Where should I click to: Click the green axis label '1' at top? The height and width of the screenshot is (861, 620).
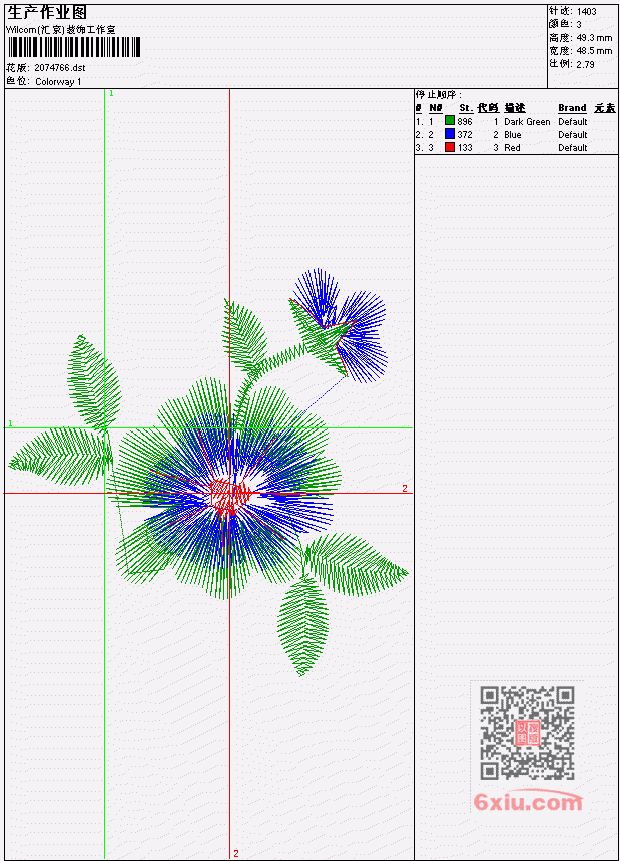coord(111,93)
